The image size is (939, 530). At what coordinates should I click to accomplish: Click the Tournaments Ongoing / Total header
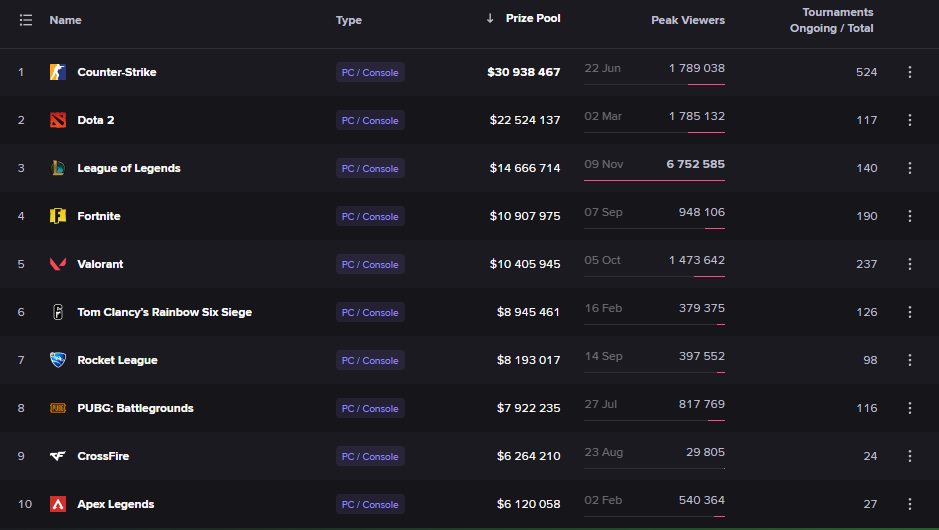click(832, 20)
